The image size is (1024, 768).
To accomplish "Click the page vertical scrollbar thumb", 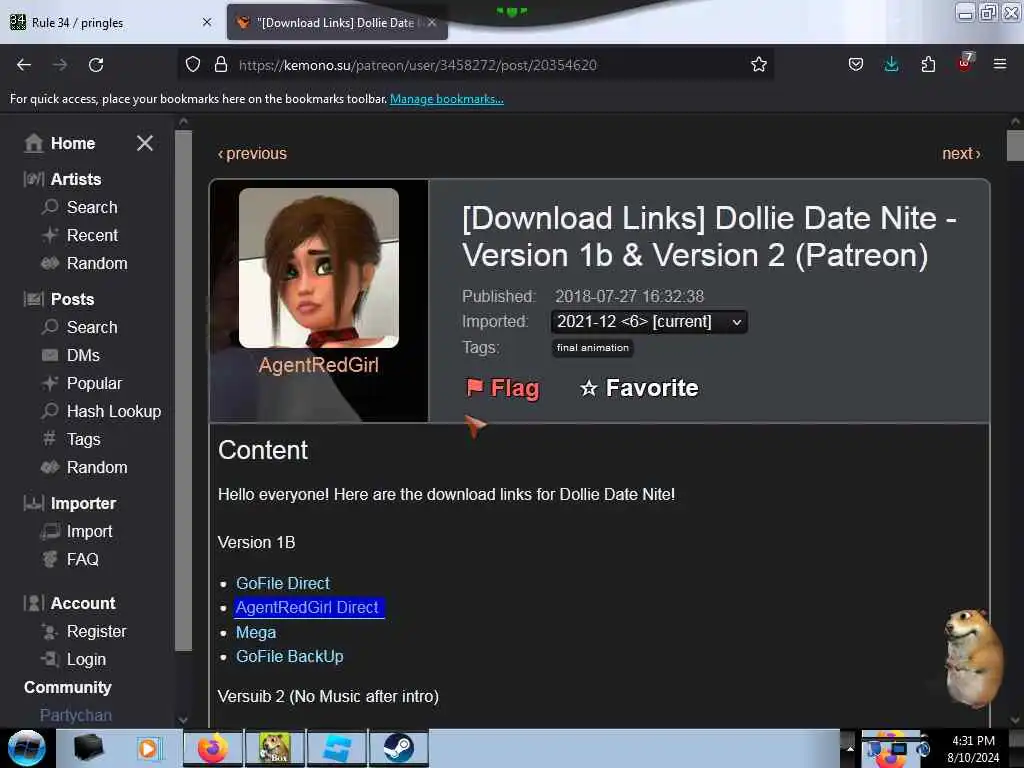I will tap(1015, 145).
